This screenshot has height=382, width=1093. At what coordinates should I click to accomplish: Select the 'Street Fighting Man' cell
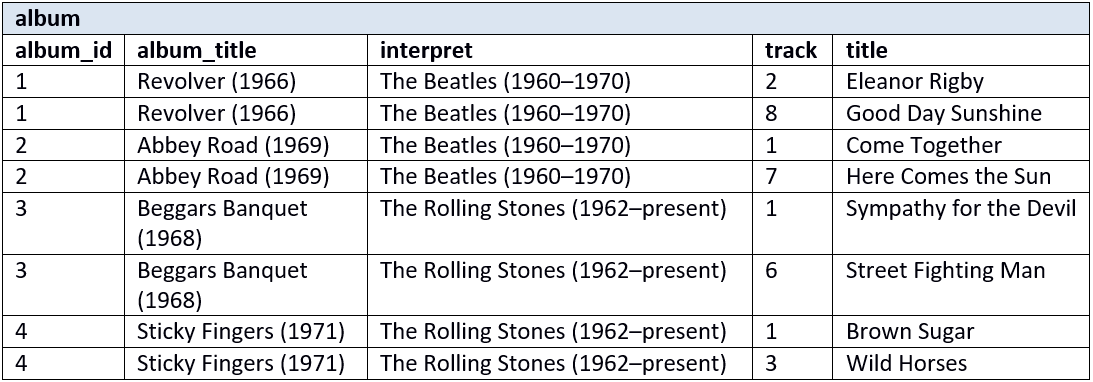tap(962, 285)
